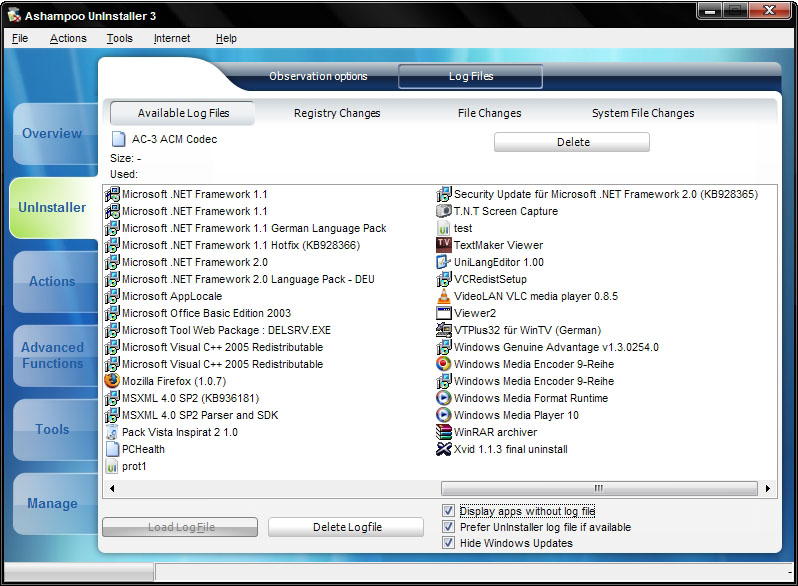Open the Actions menu in menu bar
The height and width of the screenshot is (586, 798).
click(x=68, y=38)
